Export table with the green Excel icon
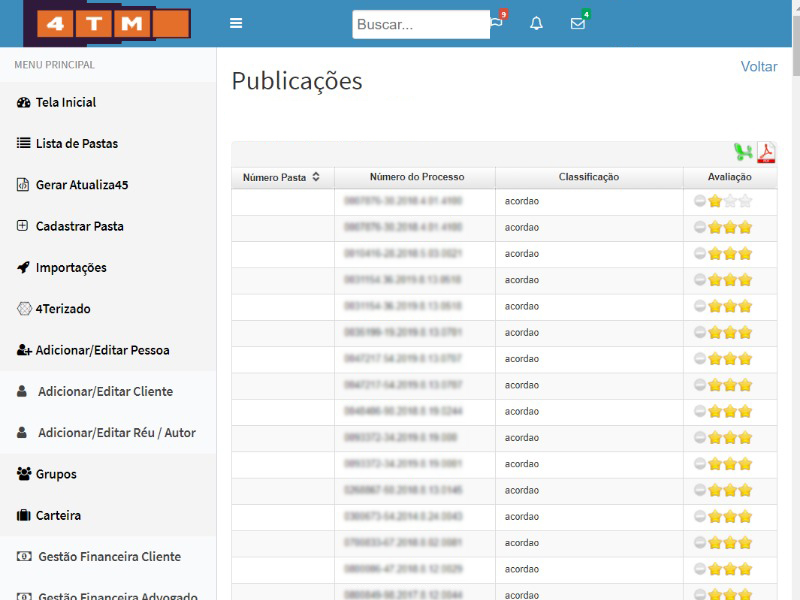 (x=742, y=152)
